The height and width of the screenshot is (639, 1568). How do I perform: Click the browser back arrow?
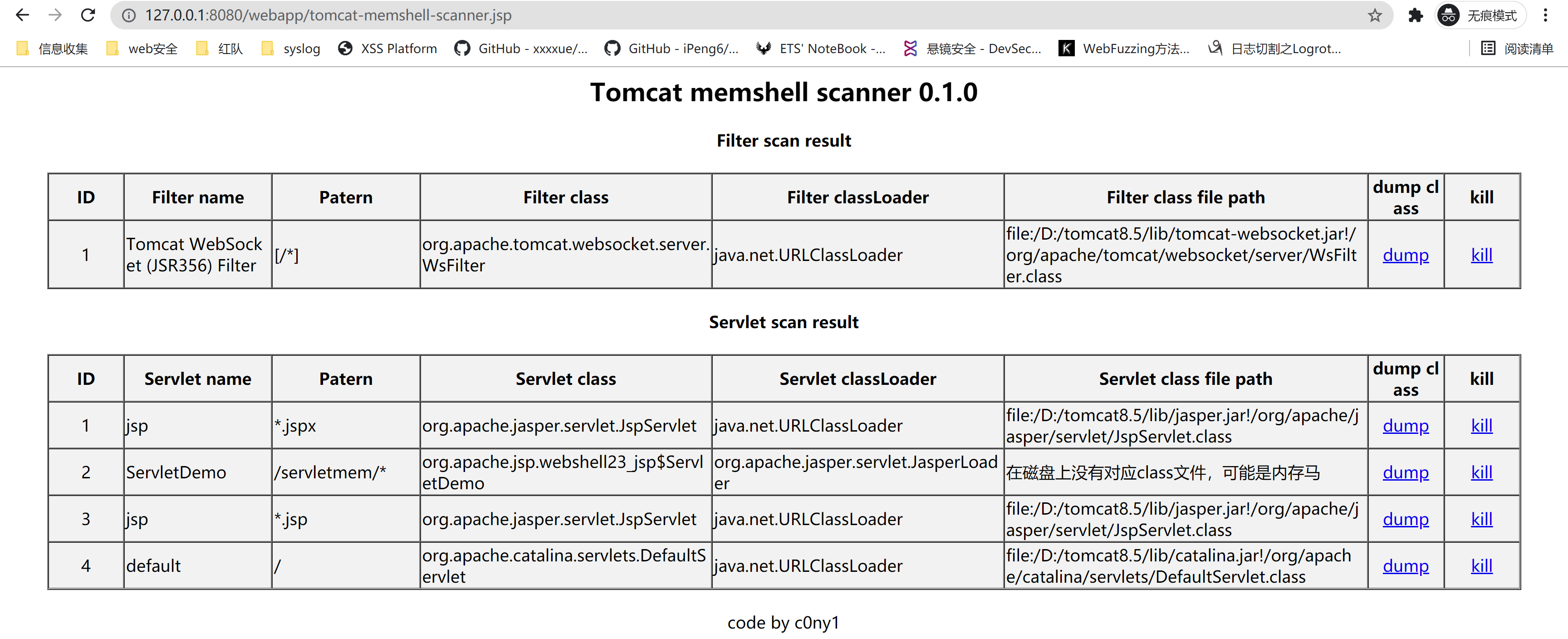23,15
